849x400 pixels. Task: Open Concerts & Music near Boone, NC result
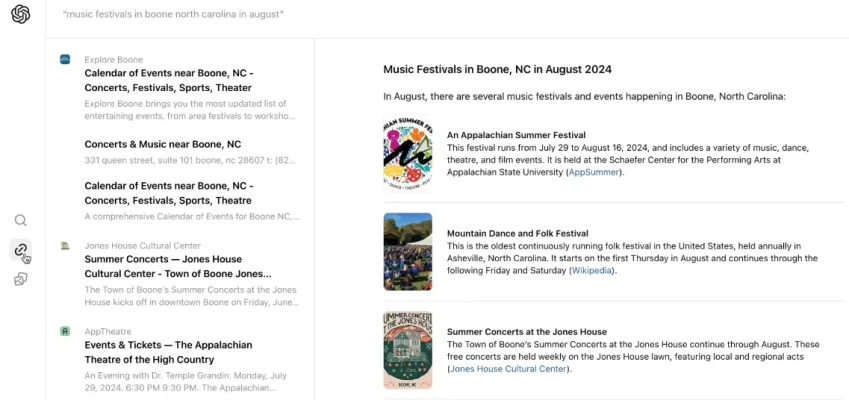[x=163, y=144]
